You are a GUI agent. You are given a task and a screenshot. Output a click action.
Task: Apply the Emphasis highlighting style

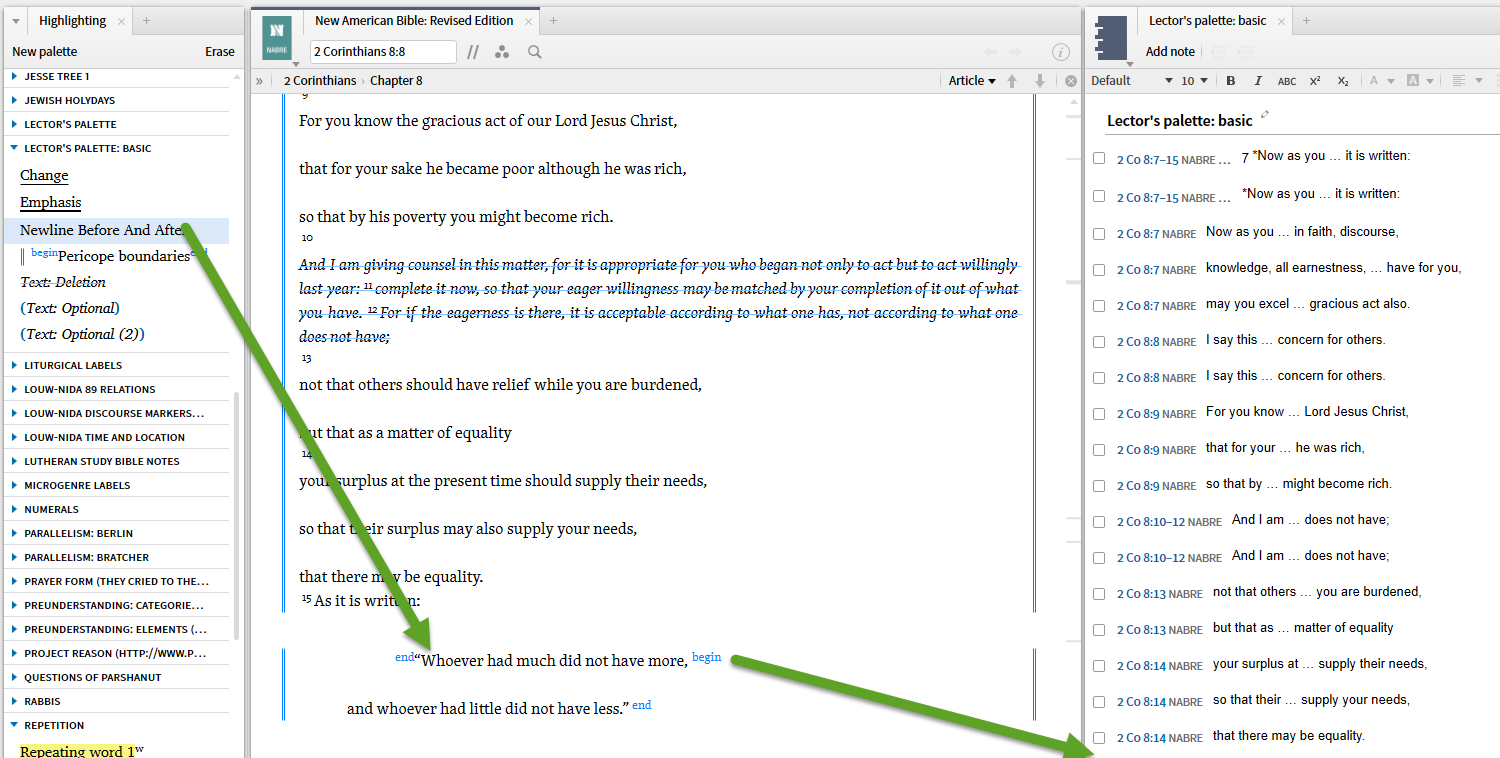[50, 202]
